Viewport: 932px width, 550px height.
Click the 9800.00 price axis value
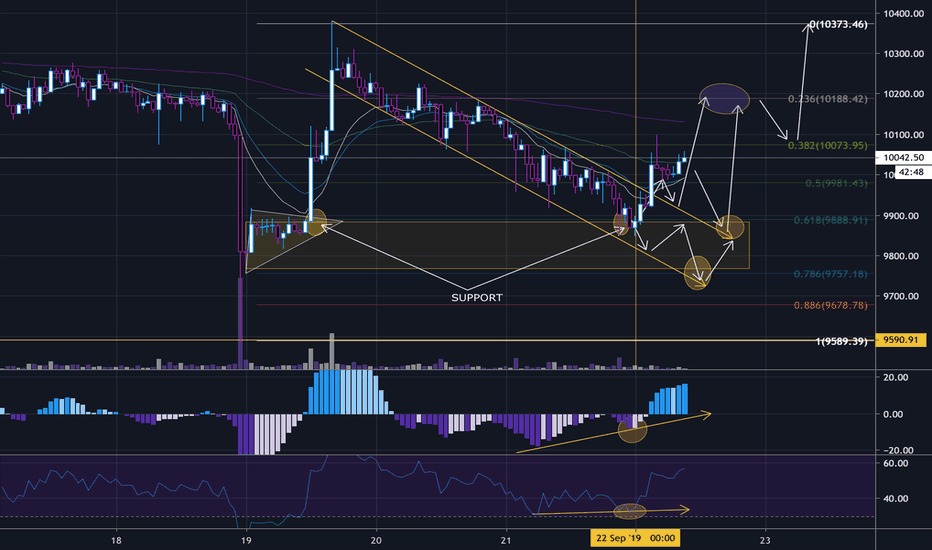click(x=901, y=256)
